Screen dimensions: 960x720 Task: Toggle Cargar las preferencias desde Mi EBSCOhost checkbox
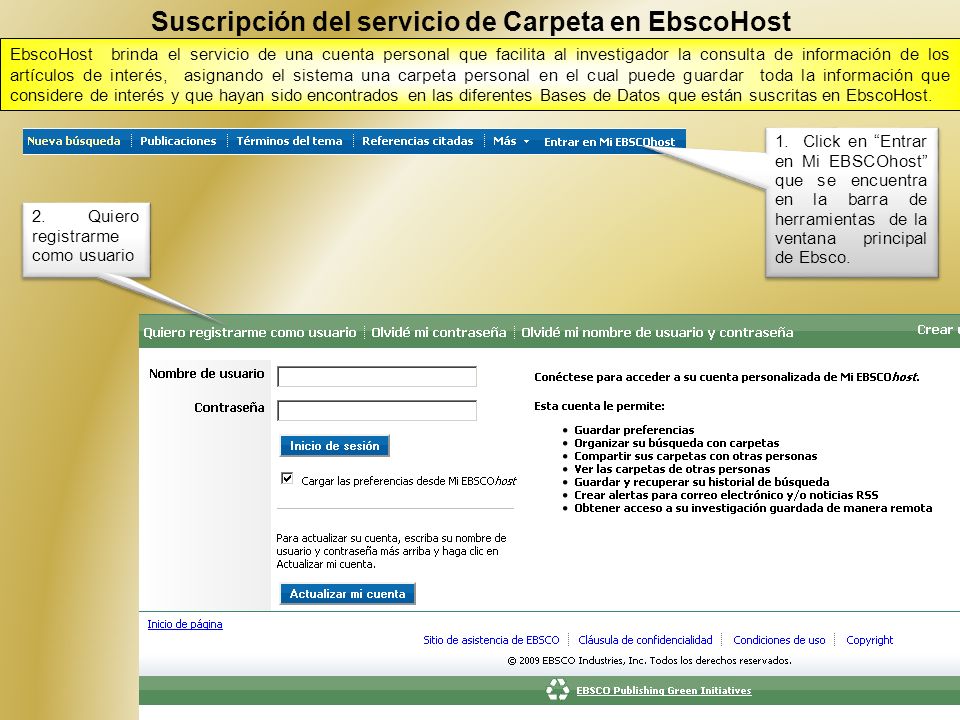287,478
